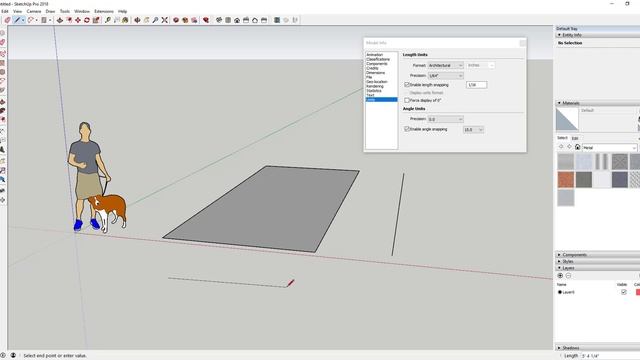
Task: Pick the orange rust metal swatch
Action: [x=566, y=180]
